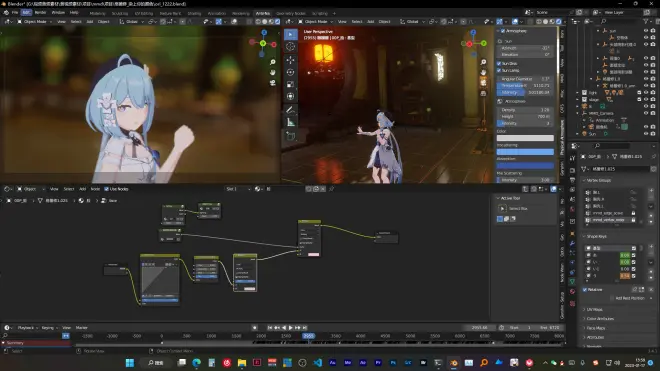Viewport: 660px width, 371px height.
Task: Select the Measure tool
Action: click(290, 123)
